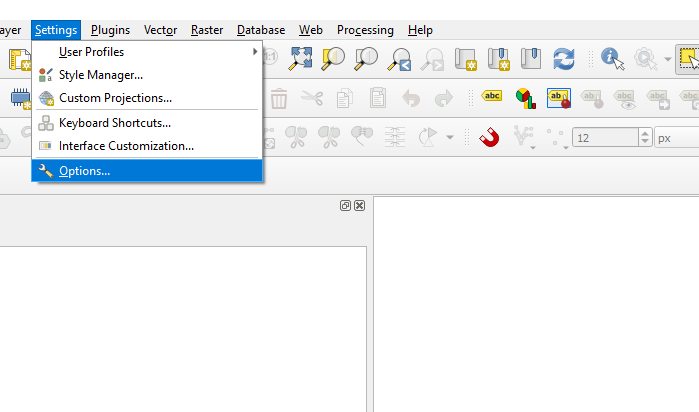Click the Refresh map icon
This screenshot has width=699, height=412.
point(564,59)
